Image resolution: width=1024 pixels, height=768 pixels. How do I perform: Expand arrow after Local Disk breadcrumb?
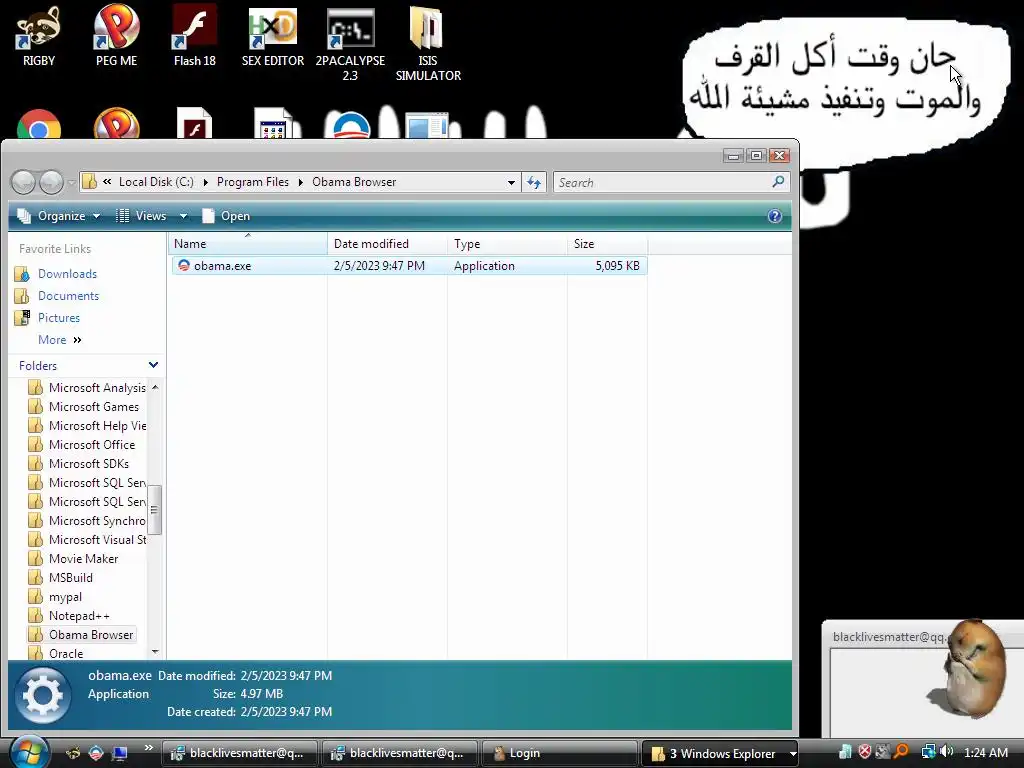pos(206,182)
